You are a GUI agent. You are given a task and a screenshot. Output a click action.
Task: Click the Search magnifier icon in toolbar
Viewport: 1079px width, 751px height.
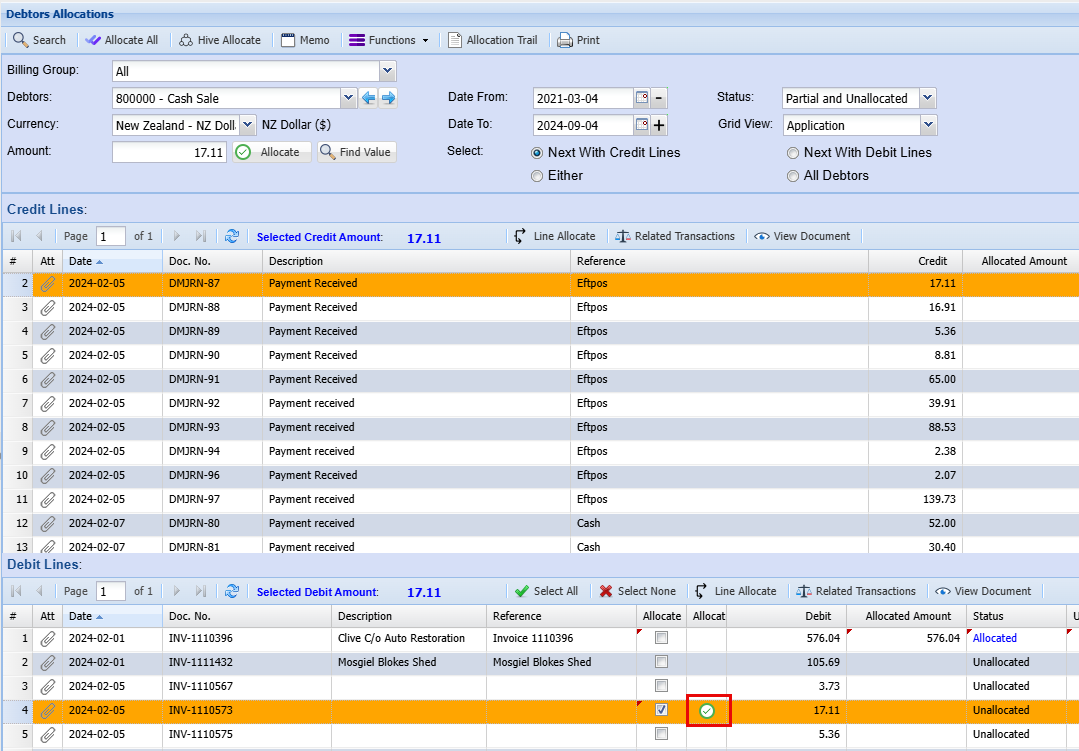[20, 40]
